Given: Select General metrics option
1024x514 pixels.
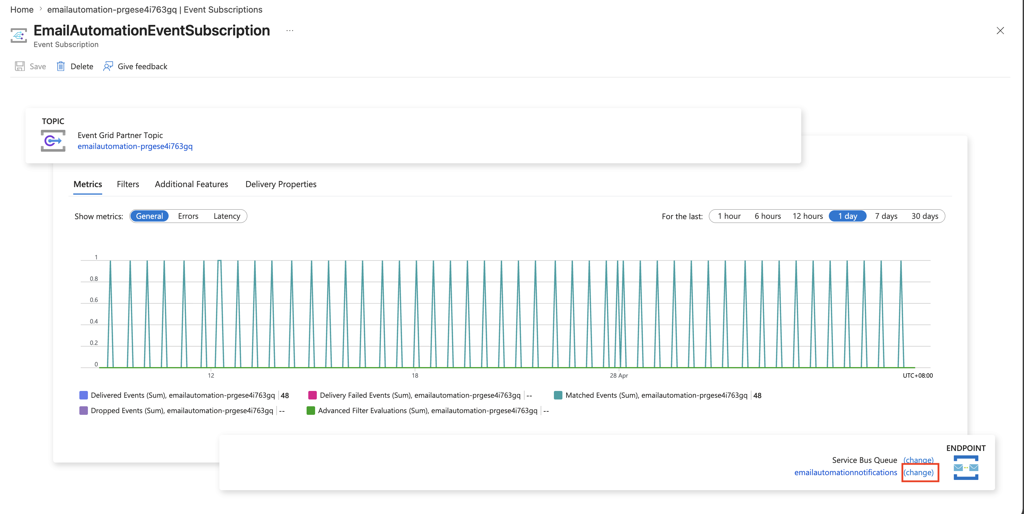Looking at the screenshot, I should (x=150, y=216).
